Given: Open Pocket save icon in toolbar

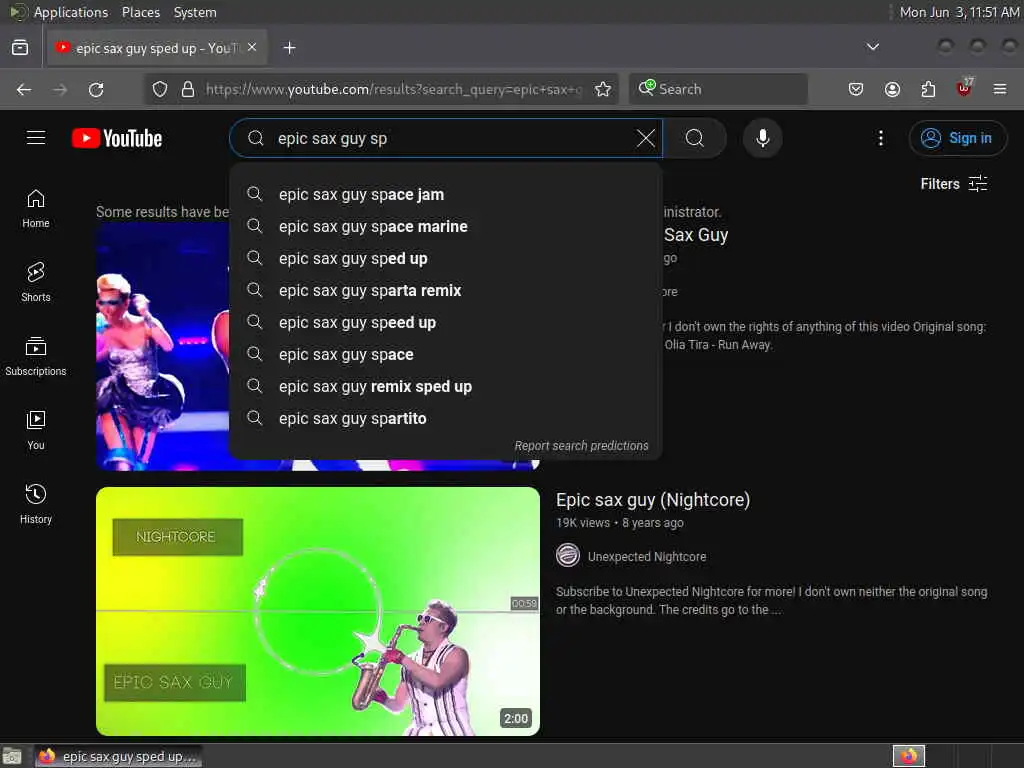Looking at the screenshot, I should click(856, 89).
